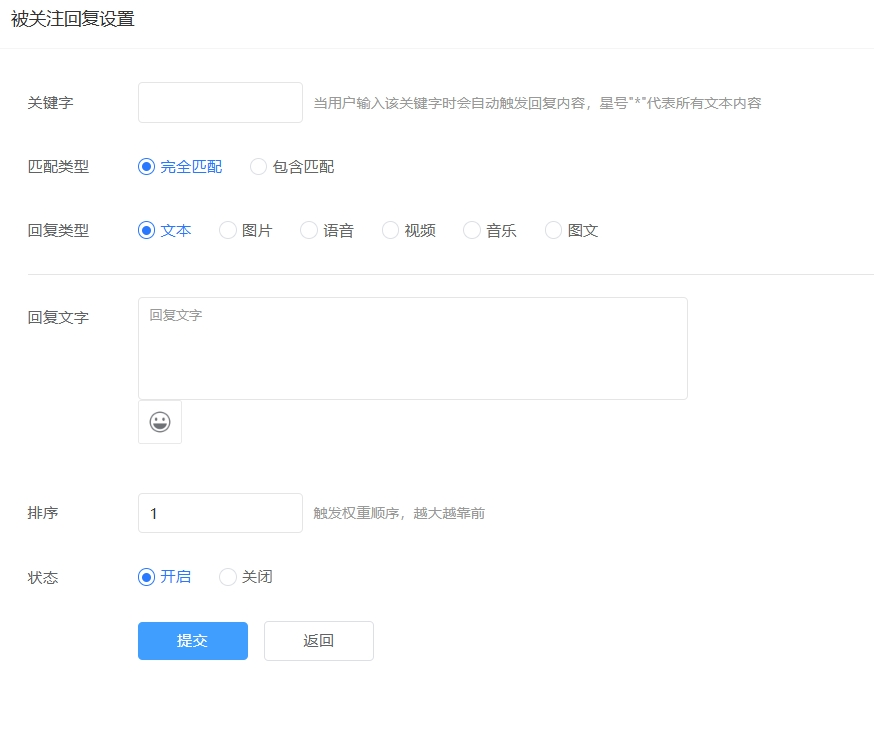This screenshot has width=874, height=735.
Task: Click the 回复文字 reply text area
Action: click(x=412, y=347)
